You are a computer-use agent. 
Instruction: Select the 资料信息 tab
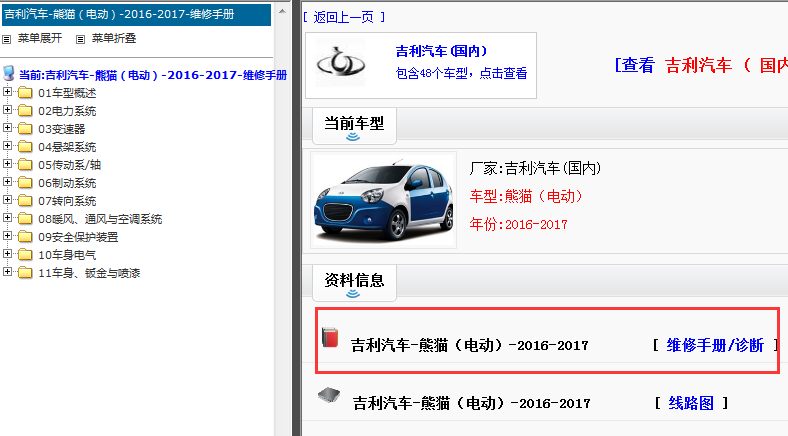[354, 282]
